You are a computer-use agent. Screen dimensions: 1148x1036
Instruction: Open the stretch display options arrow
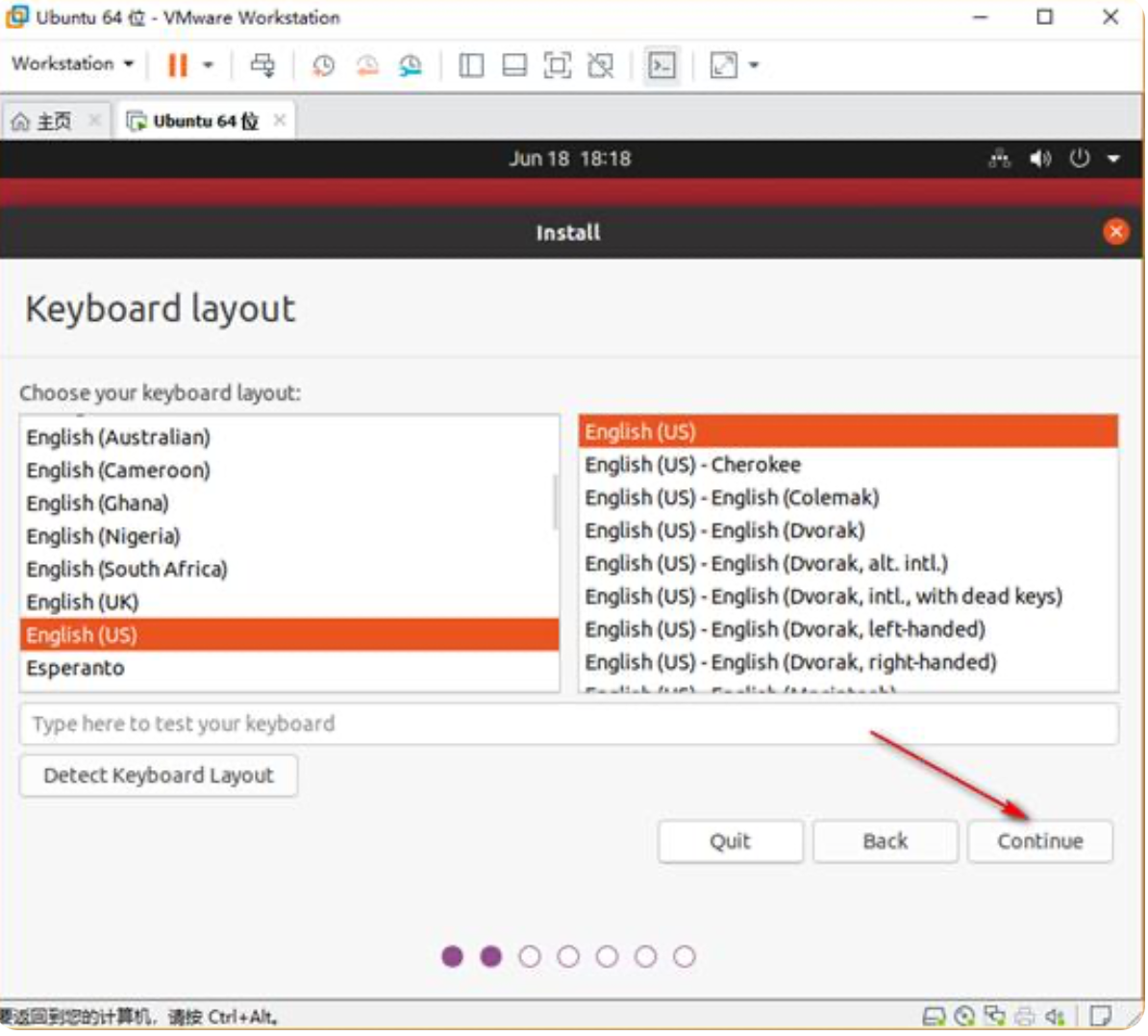coord(754,65)
